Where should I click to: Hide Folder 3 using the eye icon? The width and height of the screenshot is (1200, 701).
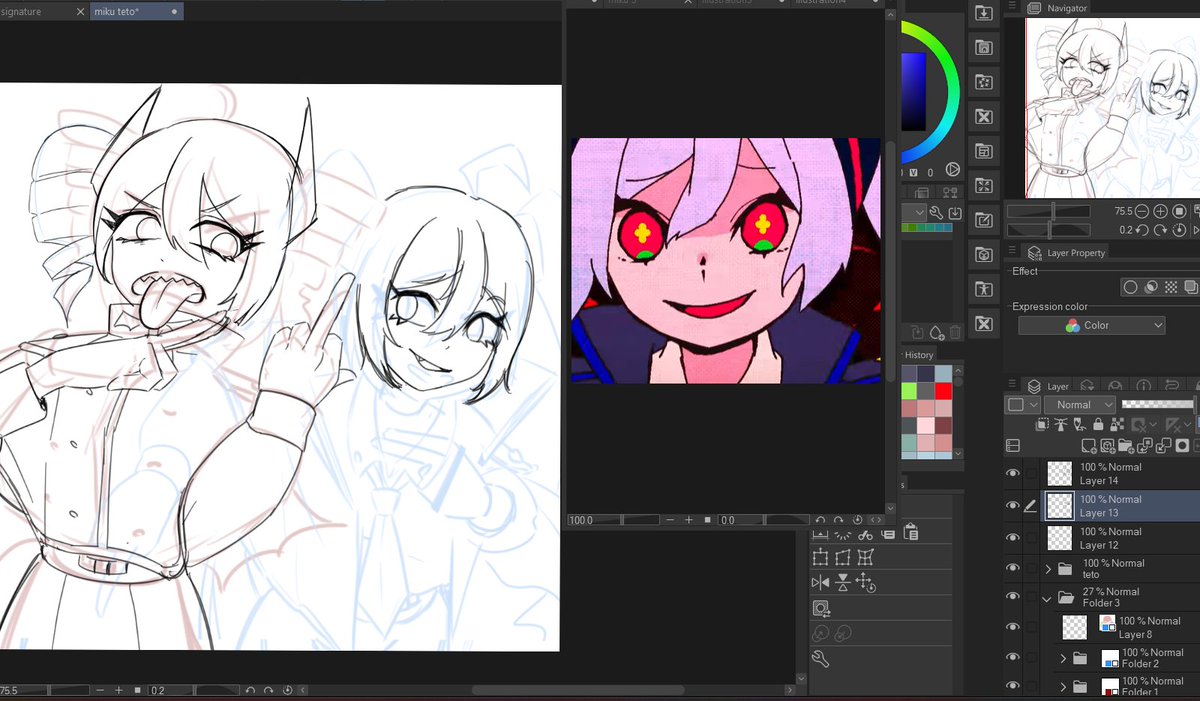(x=1013, y=598)
